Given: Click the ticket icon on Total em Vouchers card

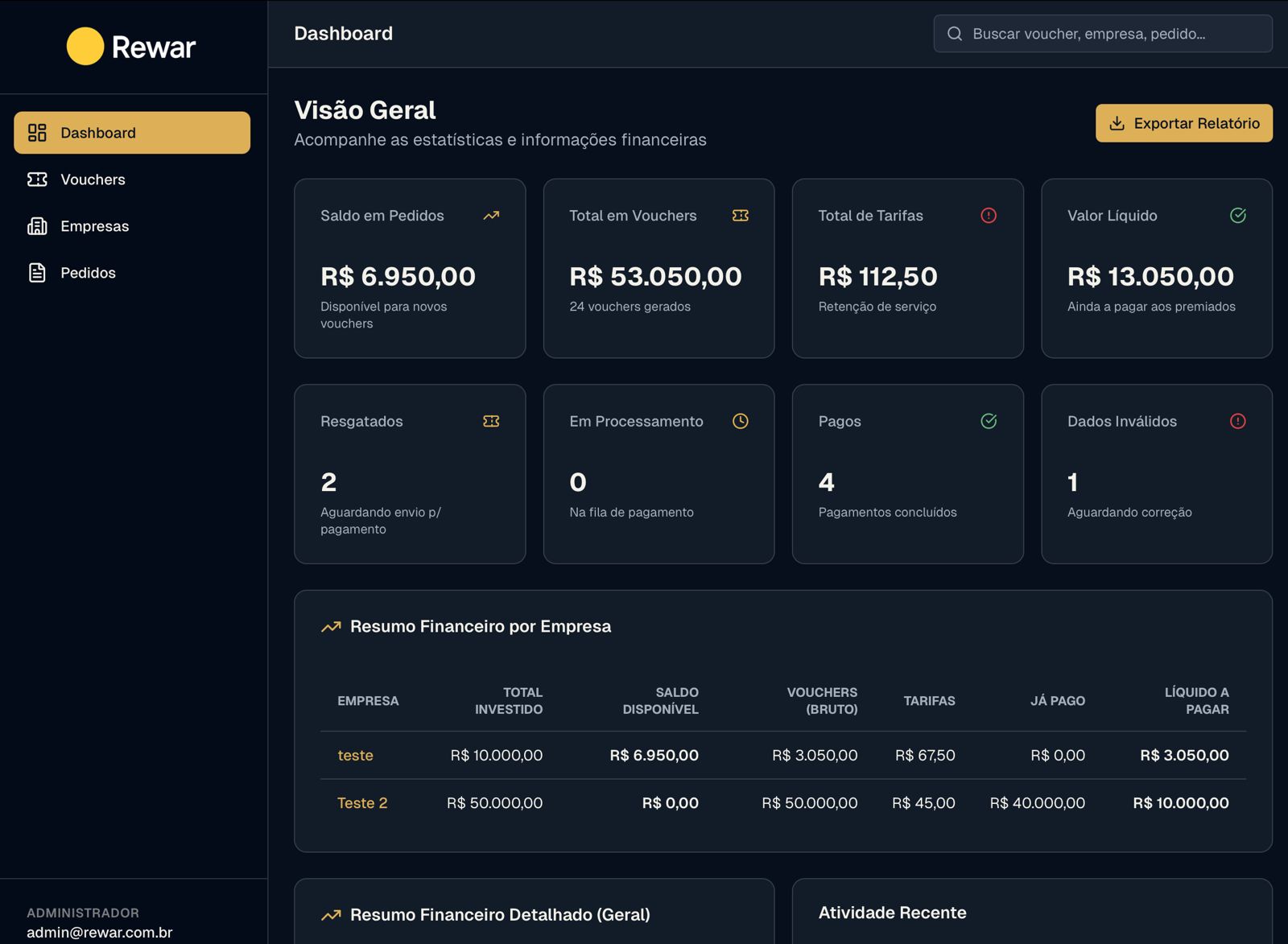Looking at the screenshot, I should [740, 215].
